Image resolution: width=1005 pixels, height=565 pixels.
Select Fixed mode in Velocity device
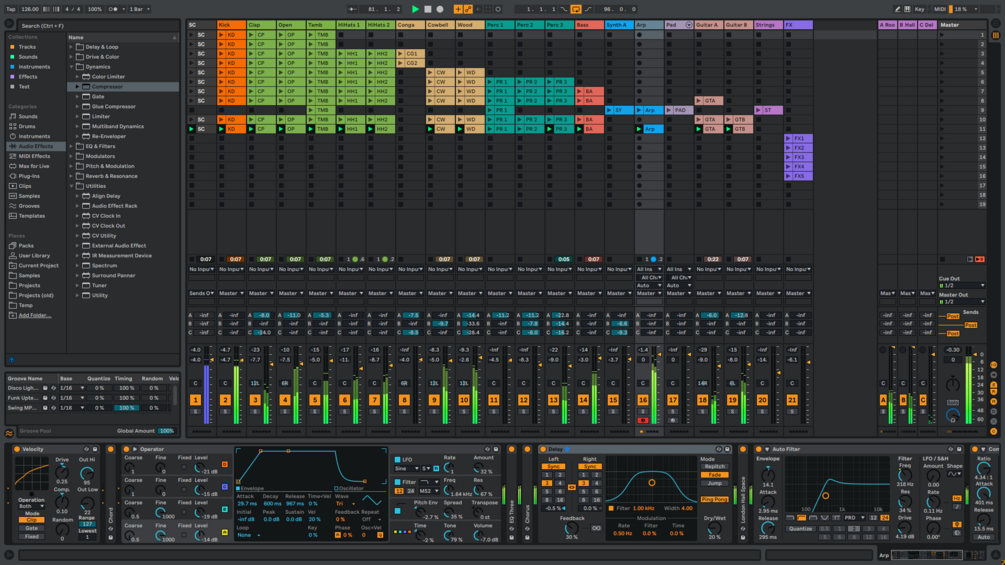[x=31, y=536]
